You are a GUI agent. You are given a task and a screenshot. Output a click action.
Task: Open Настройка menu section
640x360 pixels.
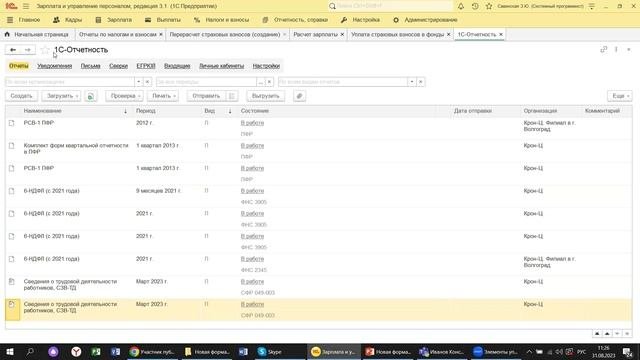point(360,20)
